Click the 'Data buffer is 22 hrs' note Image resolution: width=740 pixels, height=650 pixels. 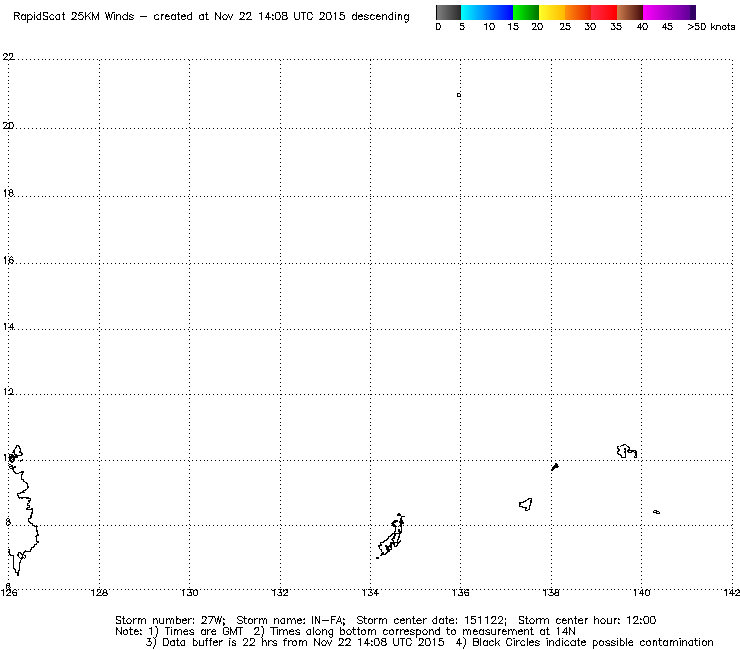coord(295,642)
